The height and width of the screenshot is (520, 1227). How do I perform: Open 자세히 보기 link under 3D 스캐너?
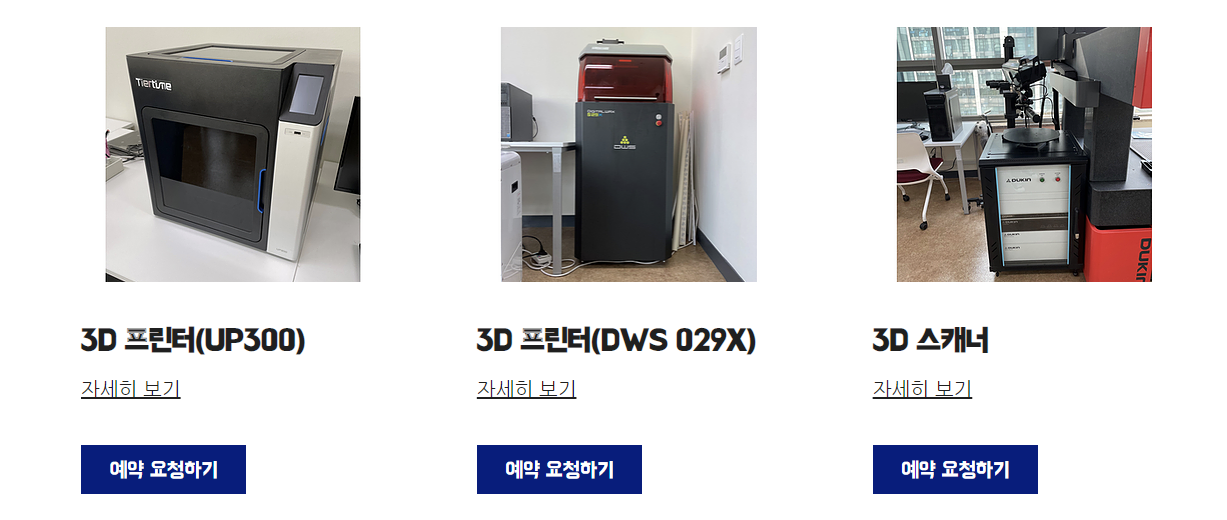coord(922,389)
